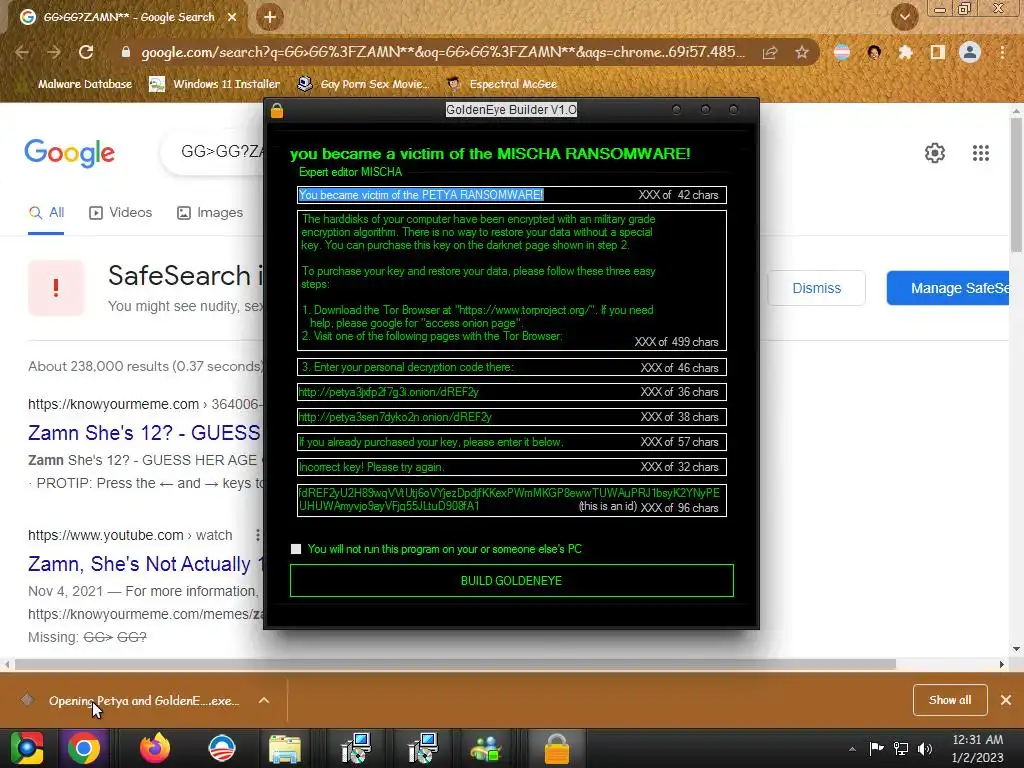This screenshot has height=768, width=1024.
Task: Open the padlock app on the taskbar
Action: tap(557, 748)
